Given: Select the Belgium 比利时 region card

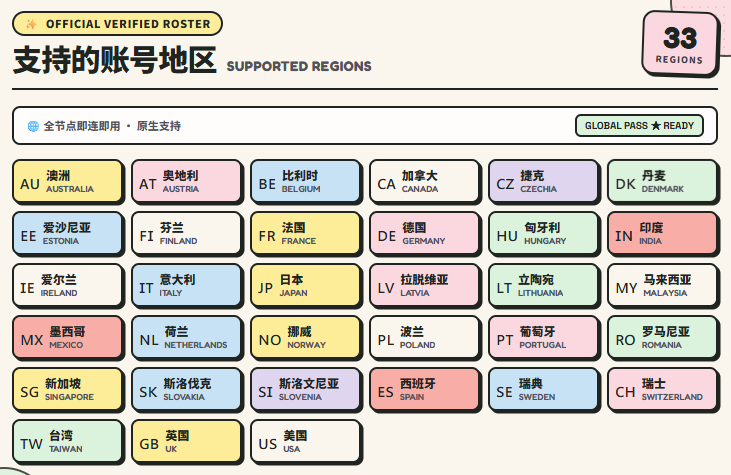Looking at the screenshot, I should [x=305, y=181].
